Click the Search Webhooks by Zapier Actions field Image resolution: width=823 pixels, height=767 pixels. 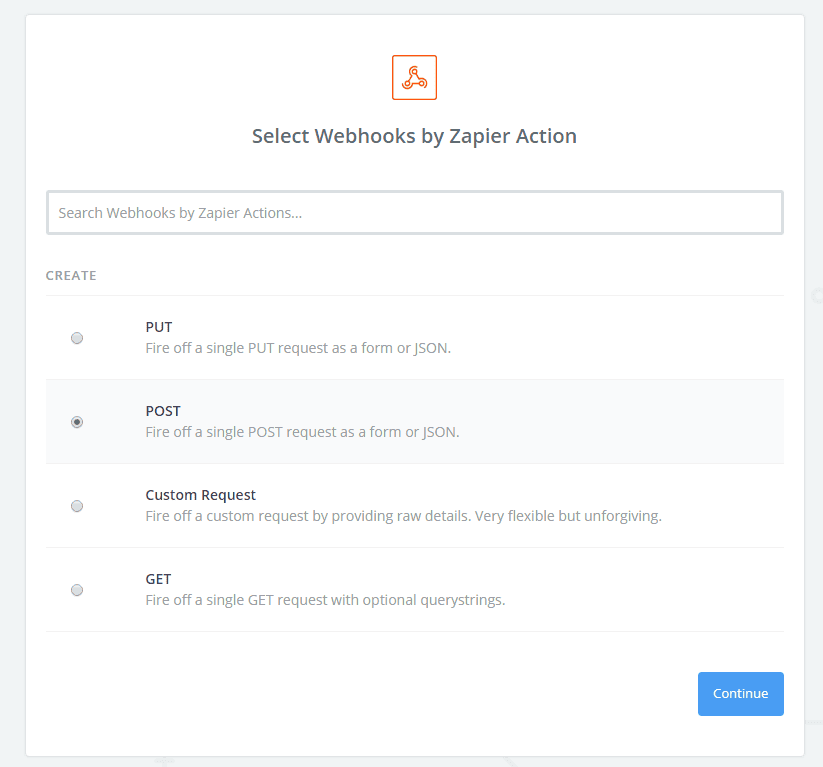(413, 212)
